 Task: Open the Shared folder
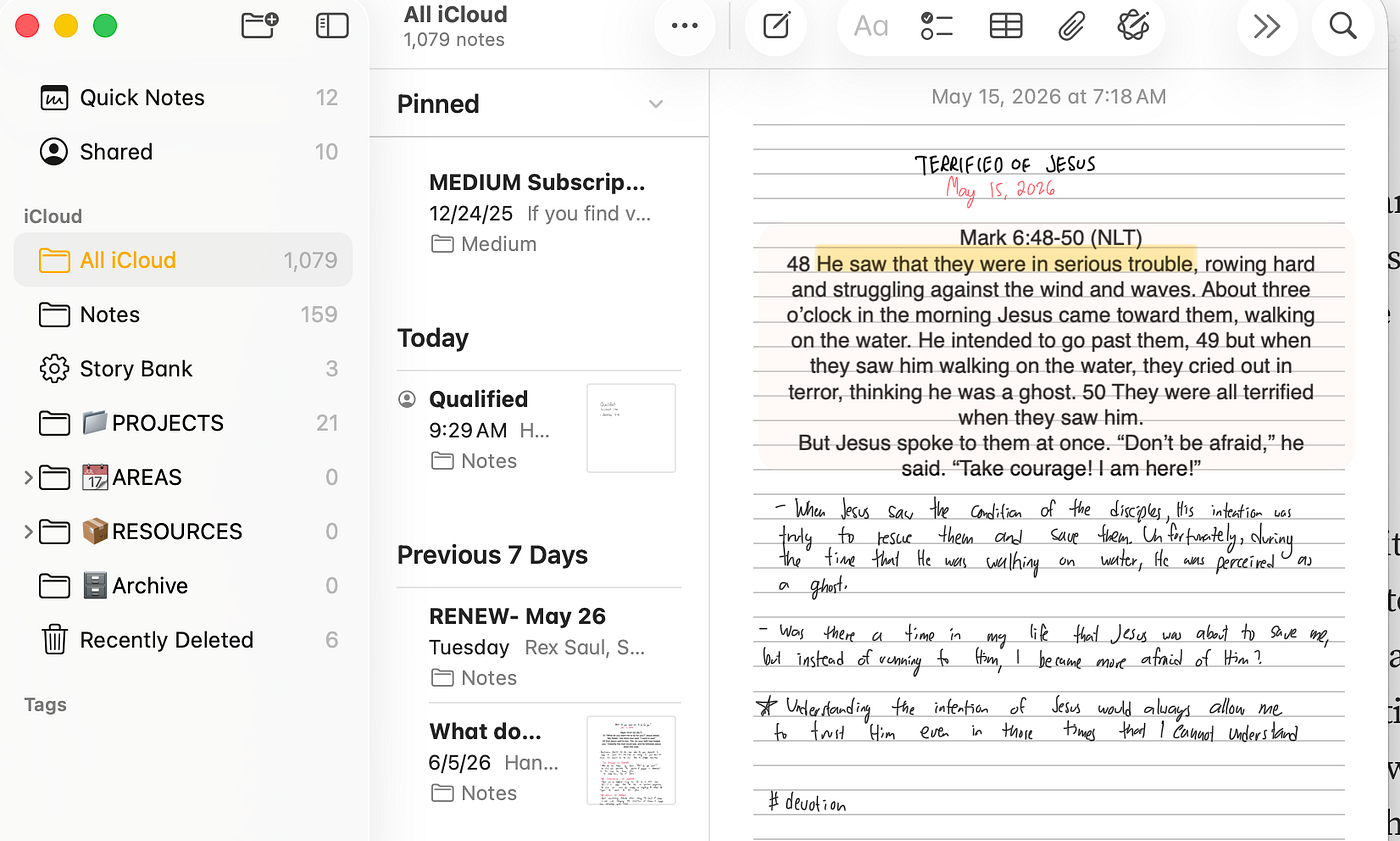tap(184, 152)
